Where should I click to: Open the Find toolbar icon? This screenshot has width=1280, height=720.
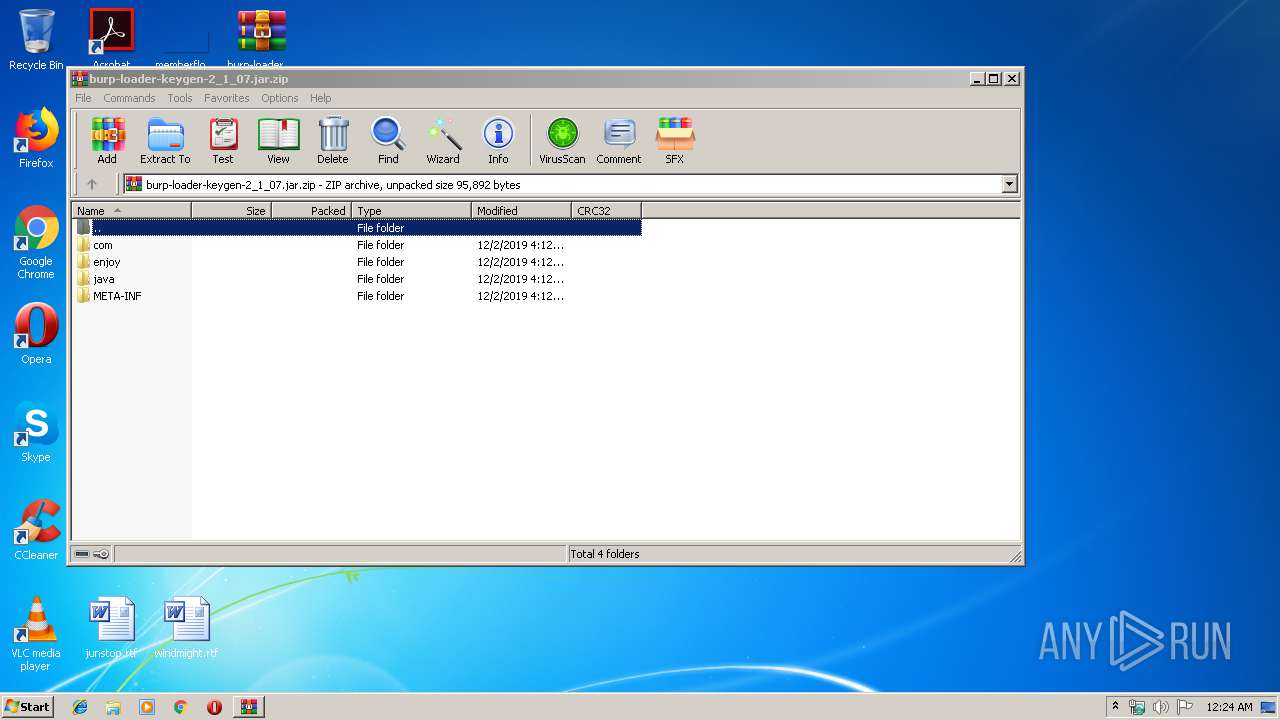click(x=388, y=140)
